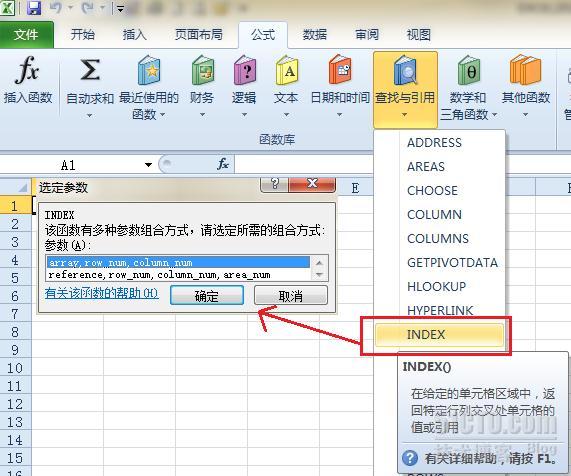
Task: Expand the AutoSum dropdown arrow
Action: [89, 115]
